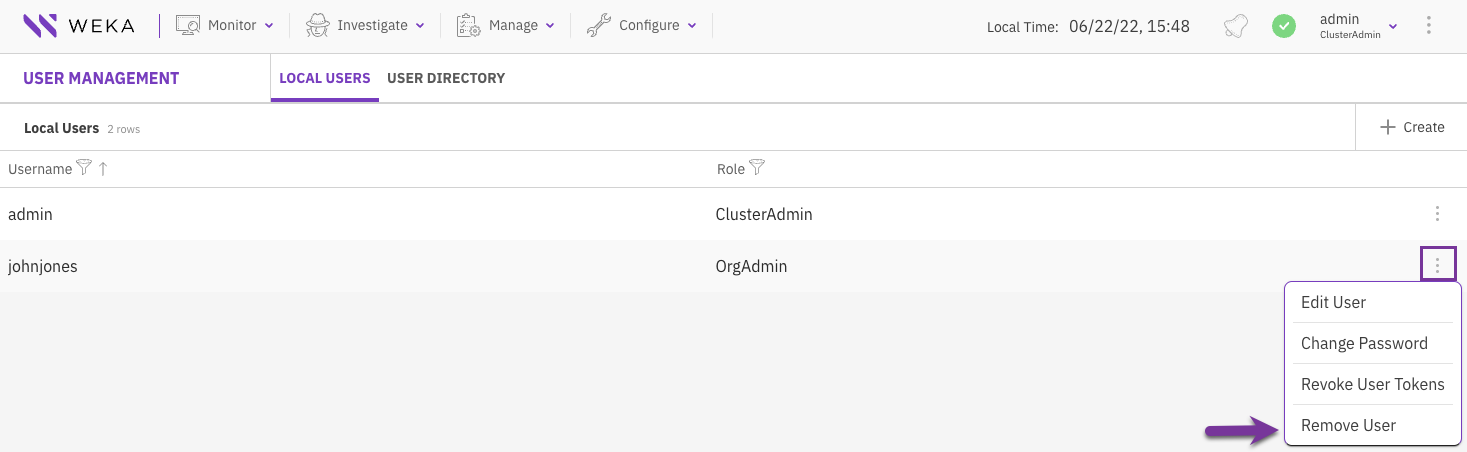Filter the Role column

point(757,168)
